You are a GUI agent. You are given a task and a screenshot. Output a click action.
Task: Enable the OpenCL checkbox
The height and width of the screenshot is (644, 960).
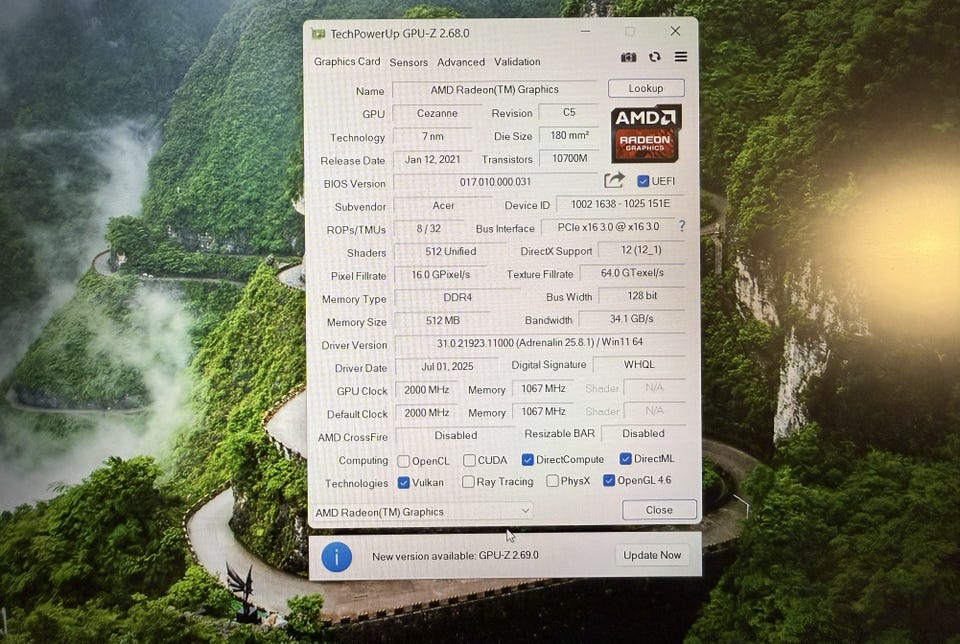(403, 460)
